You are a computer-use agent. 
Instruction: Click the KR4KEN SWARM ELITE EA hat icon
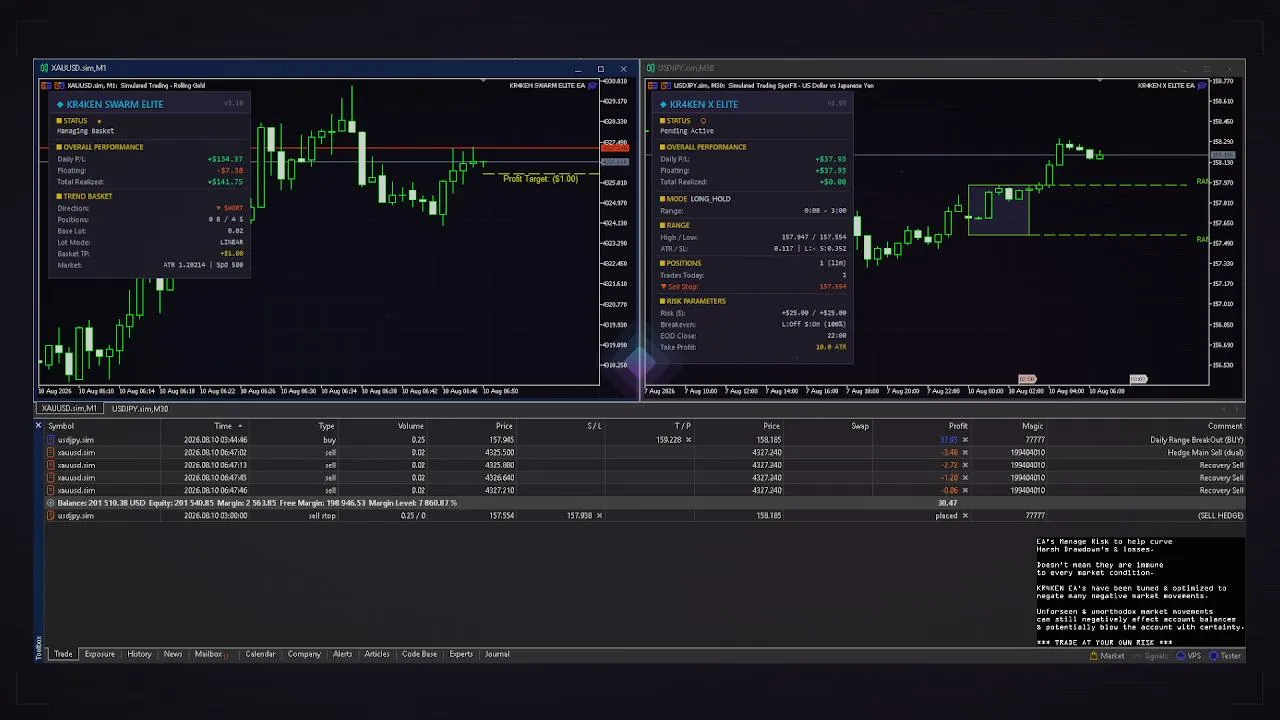593,85
